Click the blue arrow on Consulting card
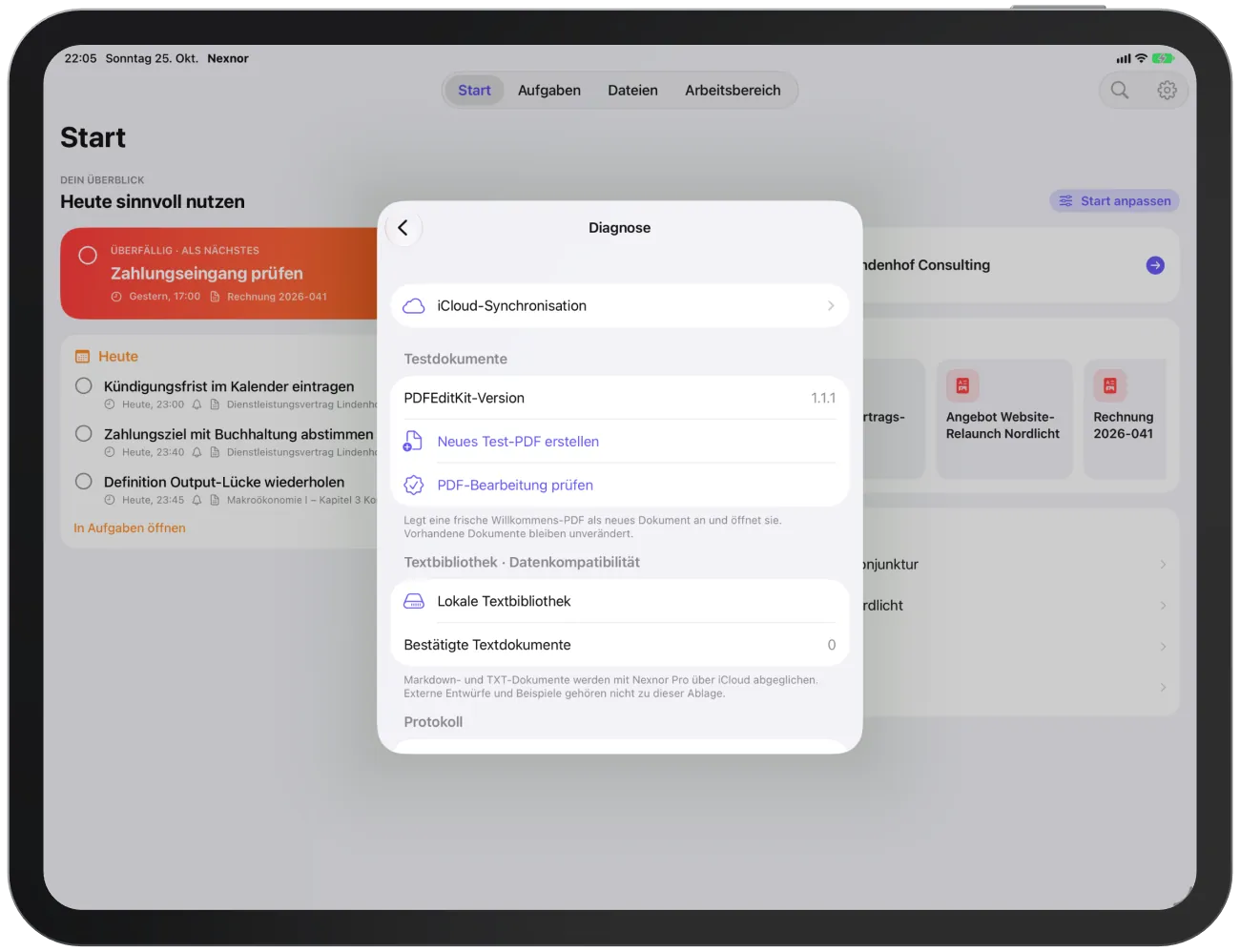The image size is (1240, 952). tap(1155, 265)
